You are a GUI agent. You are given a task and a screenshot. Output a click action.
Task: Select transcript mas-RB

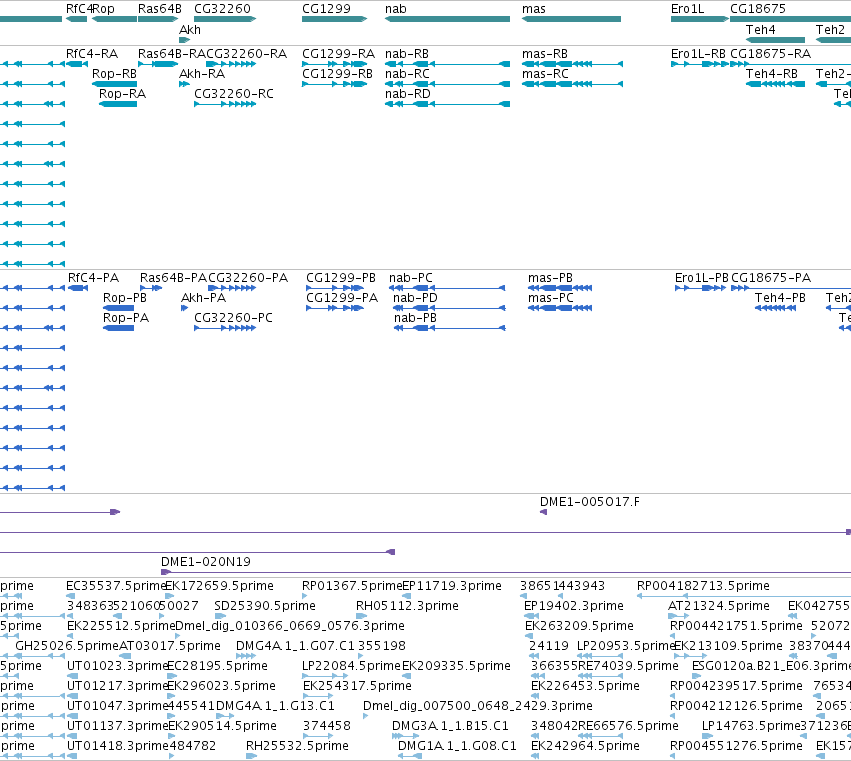[x=545, y=54]
